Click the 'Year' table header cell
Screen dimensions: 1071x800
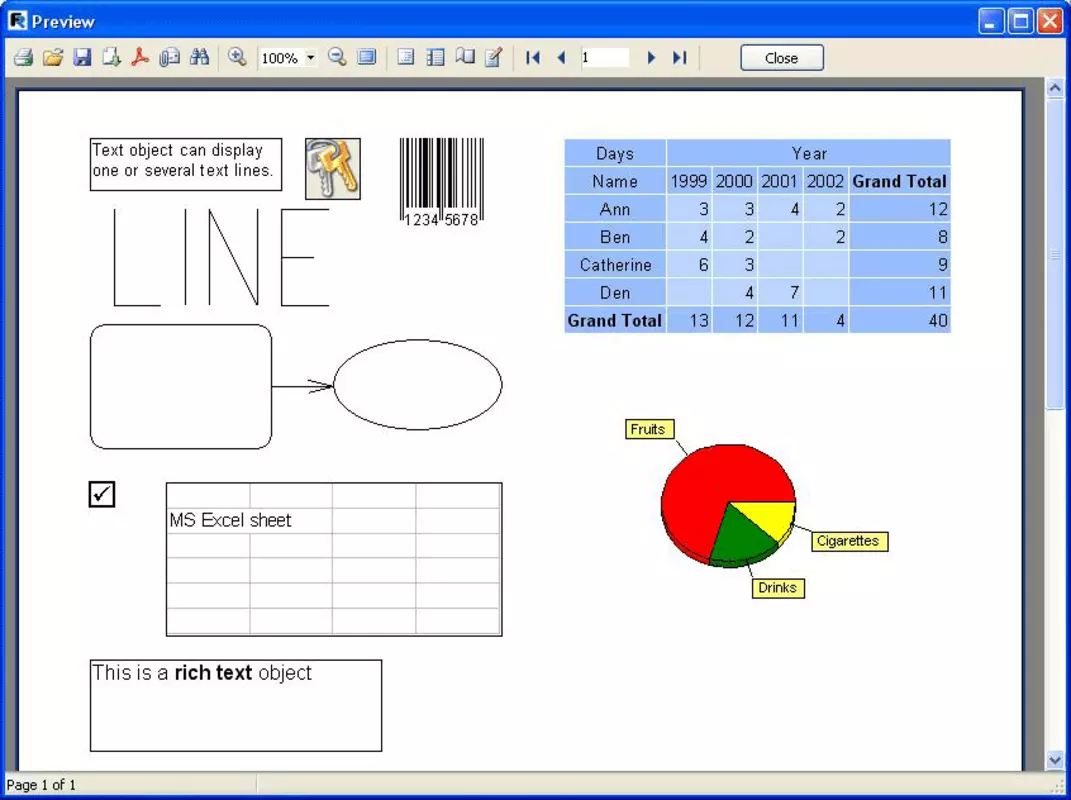point(809,153)
